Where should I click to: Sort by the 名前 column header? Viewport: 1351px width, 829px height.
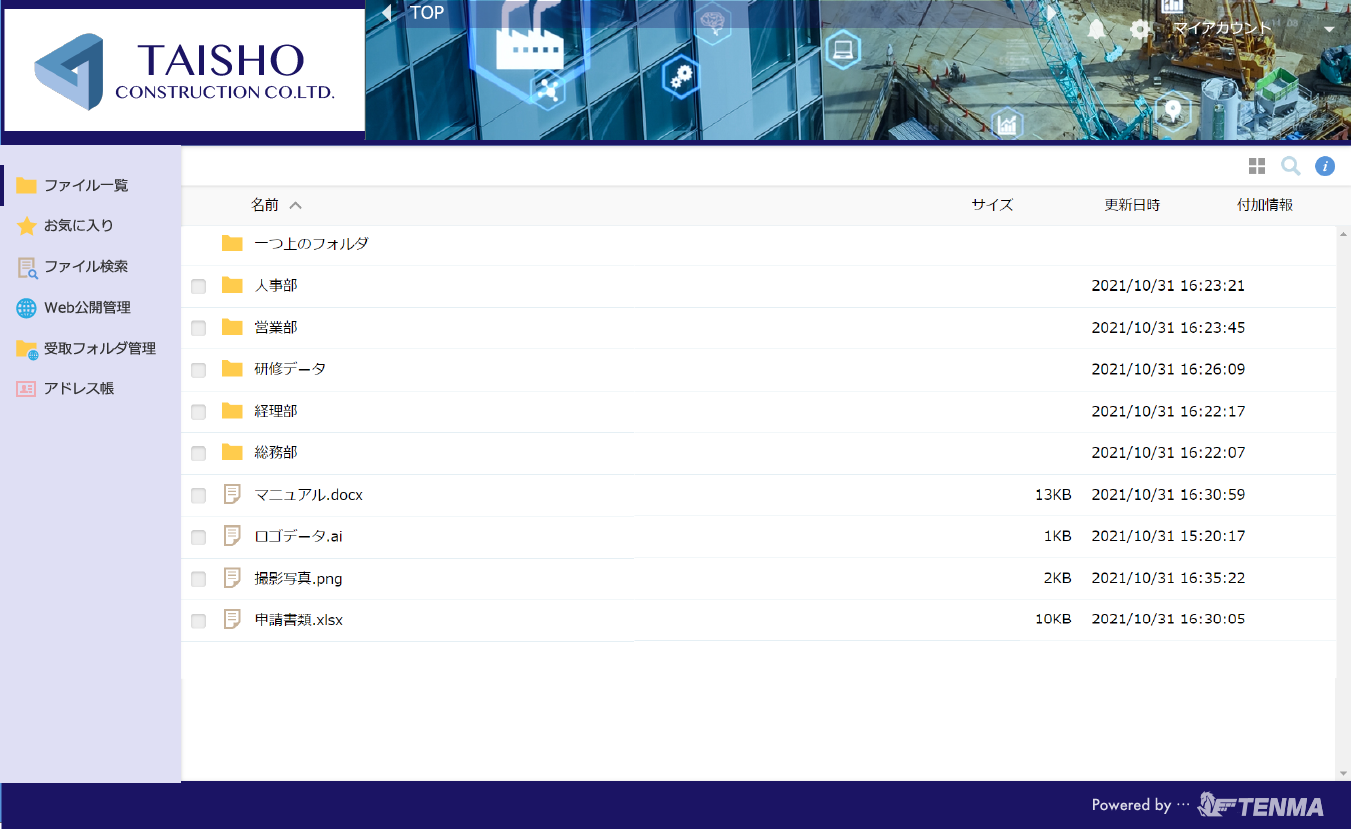point(265,205)
